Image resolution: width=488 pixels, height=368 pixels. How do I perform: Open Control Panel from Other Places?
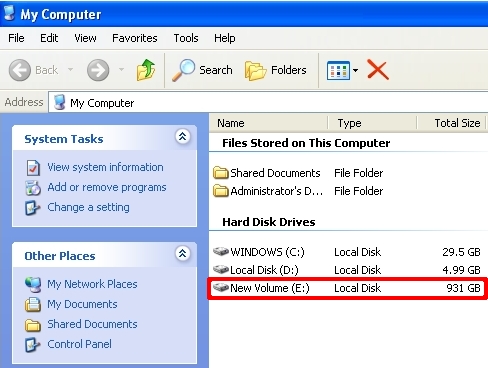coord(79,344)
